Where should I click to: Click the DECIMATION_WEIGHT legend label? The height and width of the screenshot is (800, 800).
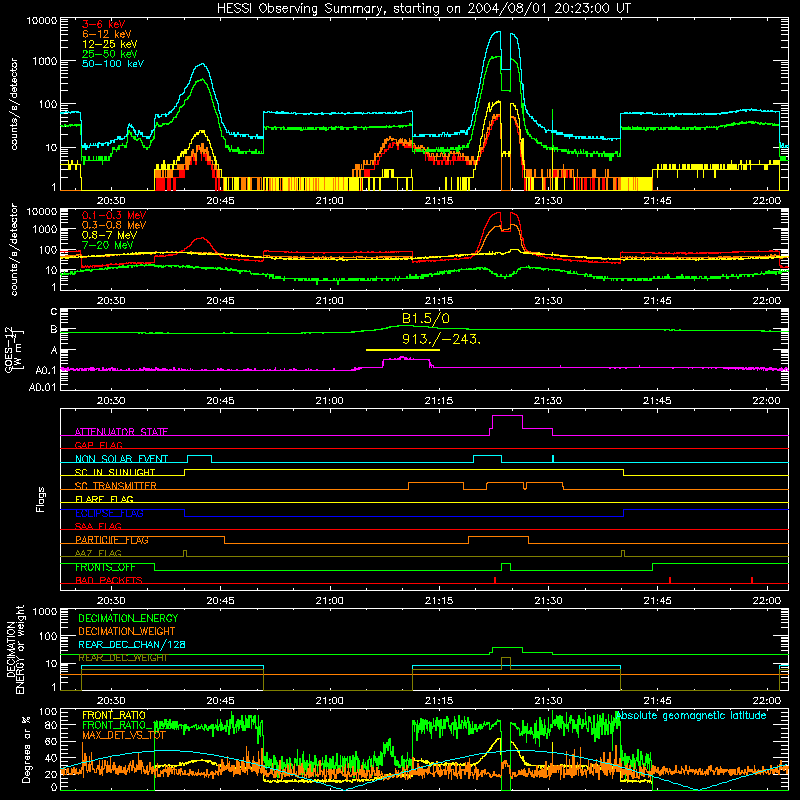tap(127, 632)
